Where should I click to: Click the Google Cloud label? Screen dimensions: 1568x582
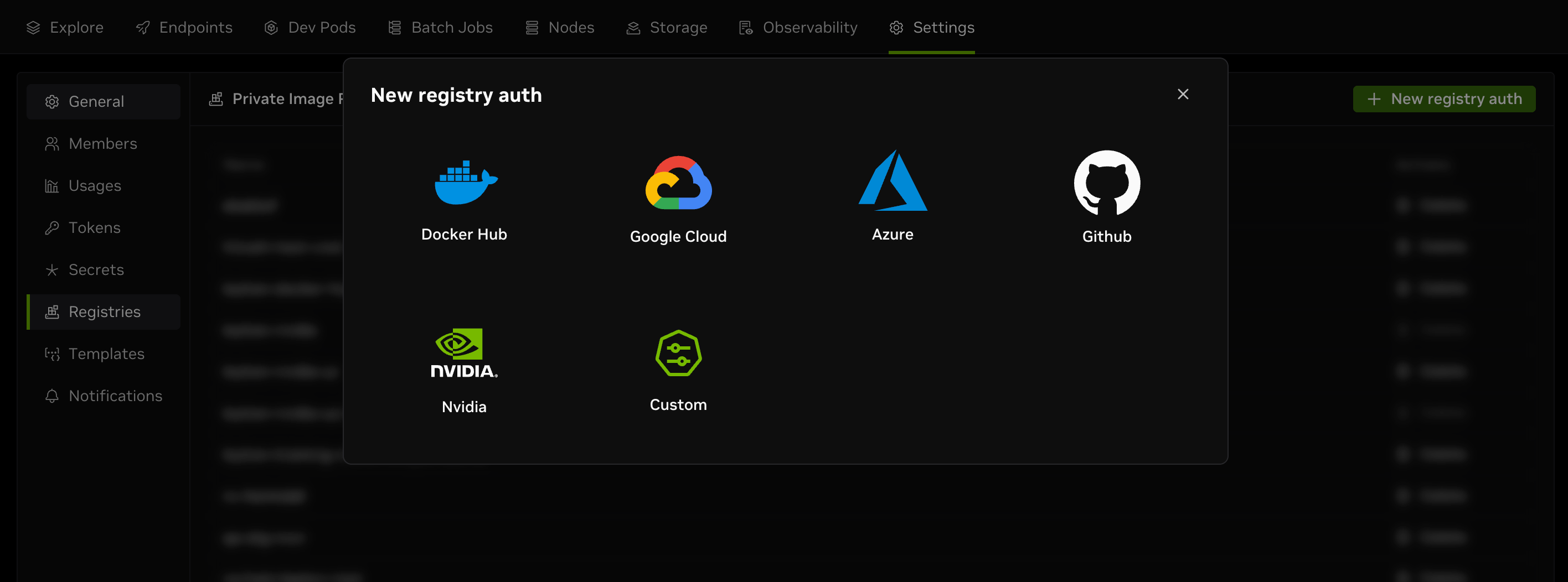[678, 237]
